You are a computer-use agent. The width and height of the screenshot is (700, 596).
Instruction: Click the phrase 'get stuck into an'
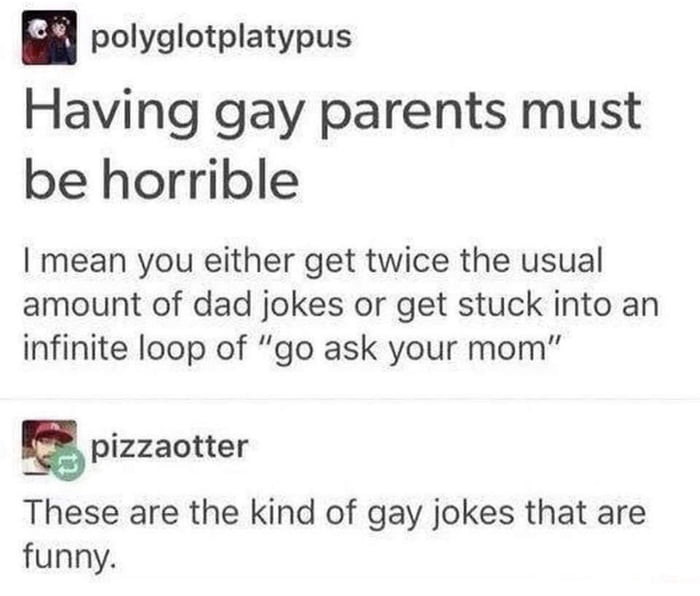528,306
